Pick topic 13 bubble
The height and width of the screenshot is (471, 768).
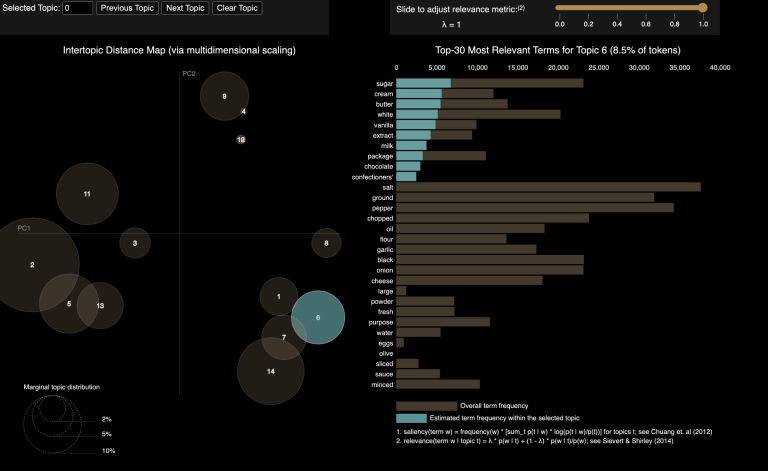[x=100, y=306]
